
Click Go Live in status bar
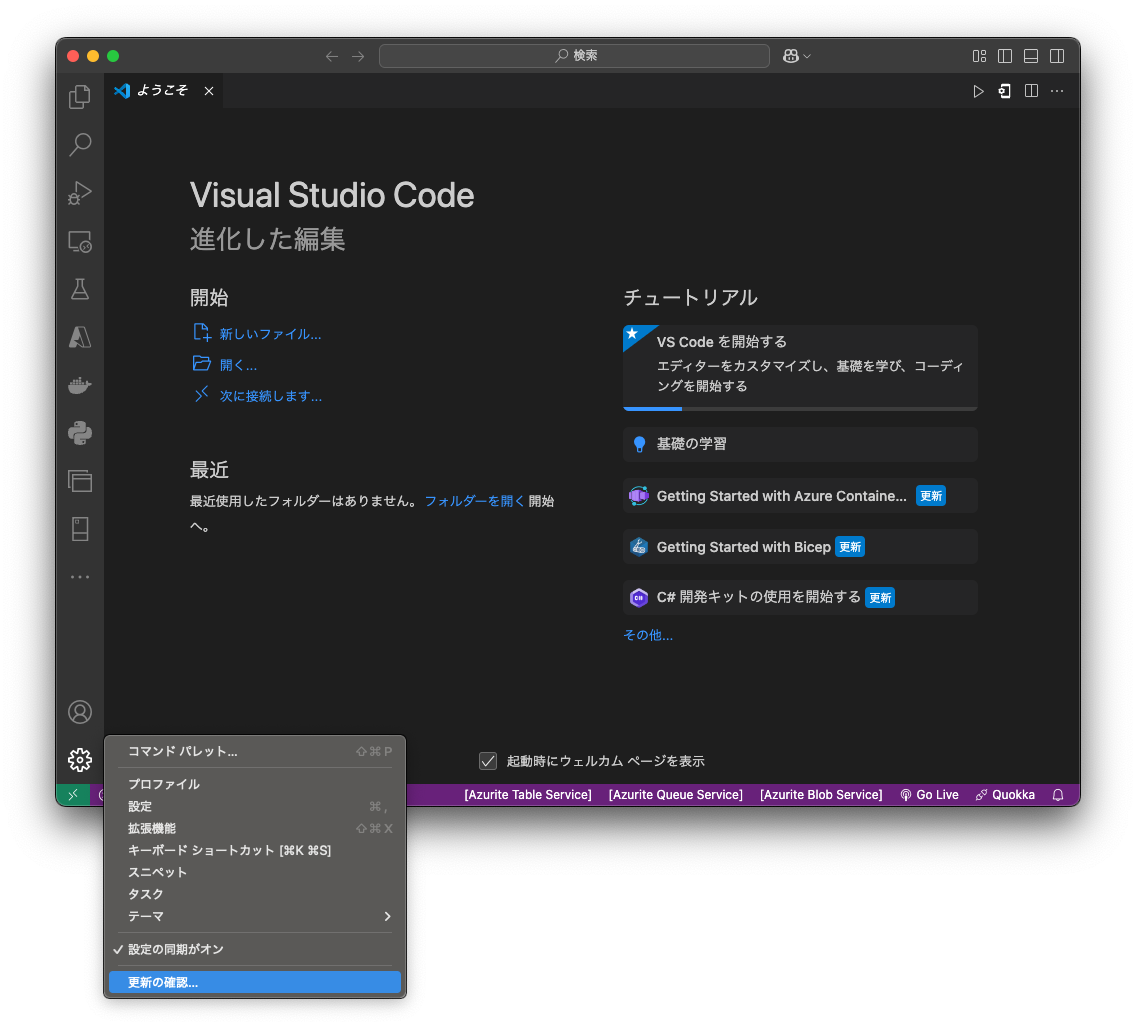point(930,795)
